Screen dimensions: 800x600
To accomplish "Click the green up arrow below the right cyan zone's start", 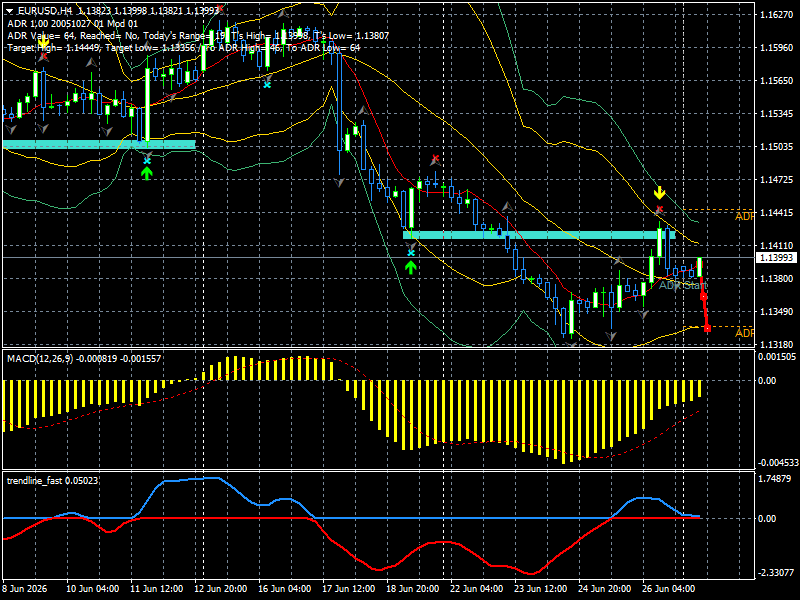I will (411, 267).
